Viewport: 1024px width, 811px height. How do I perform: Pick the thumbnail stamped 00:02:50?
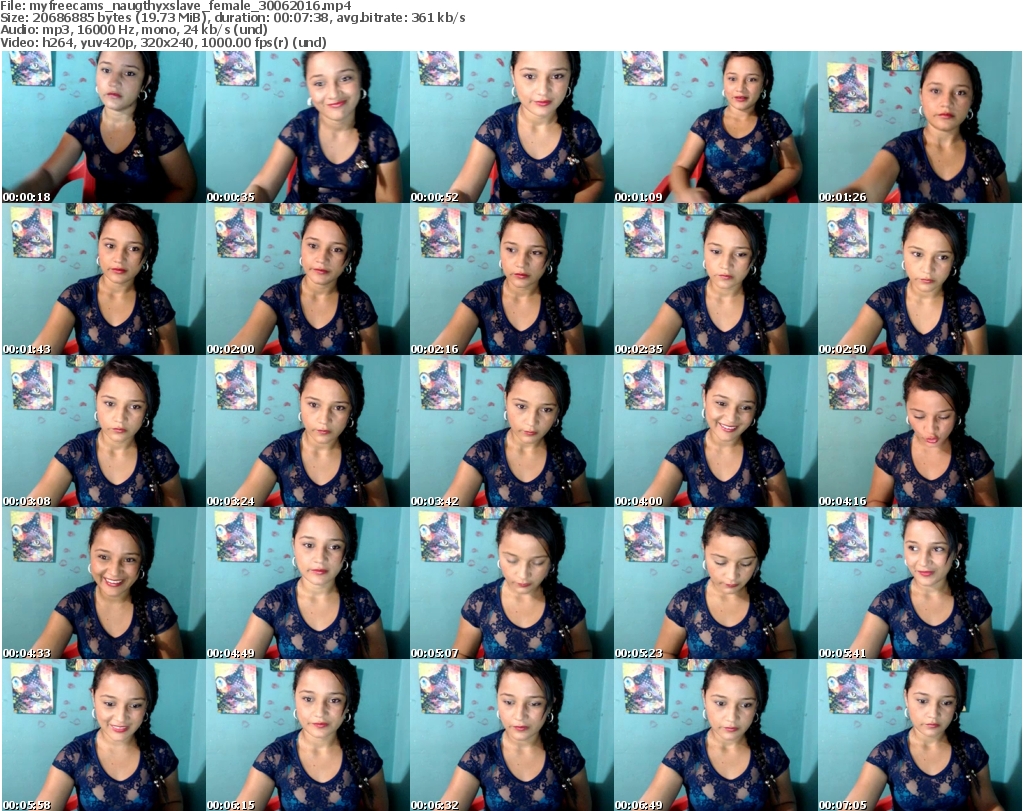tap(920, 279)
